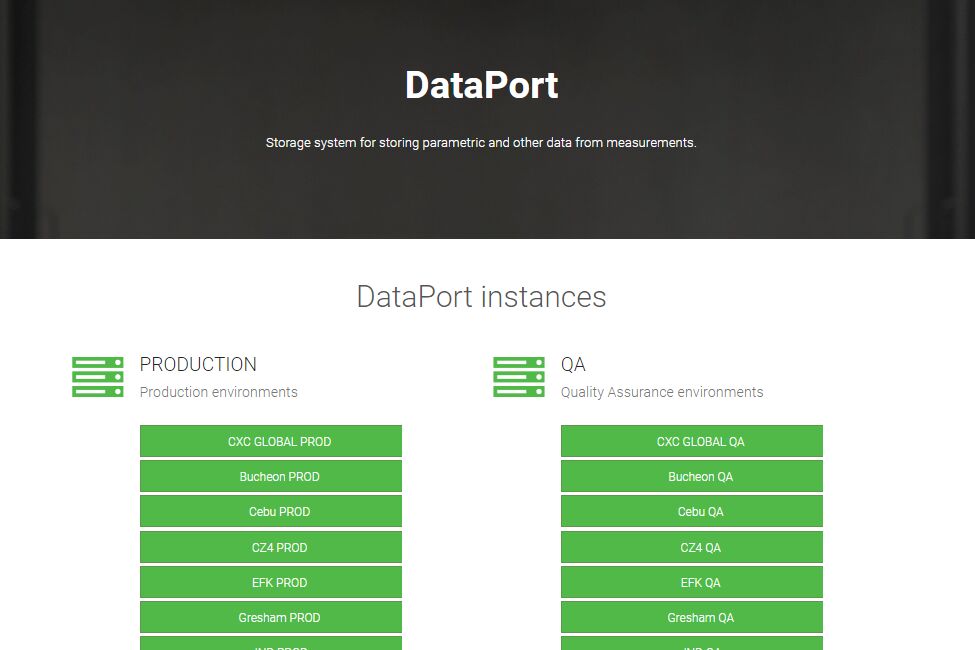Launch the EFK QA instance

pos(691,582)
